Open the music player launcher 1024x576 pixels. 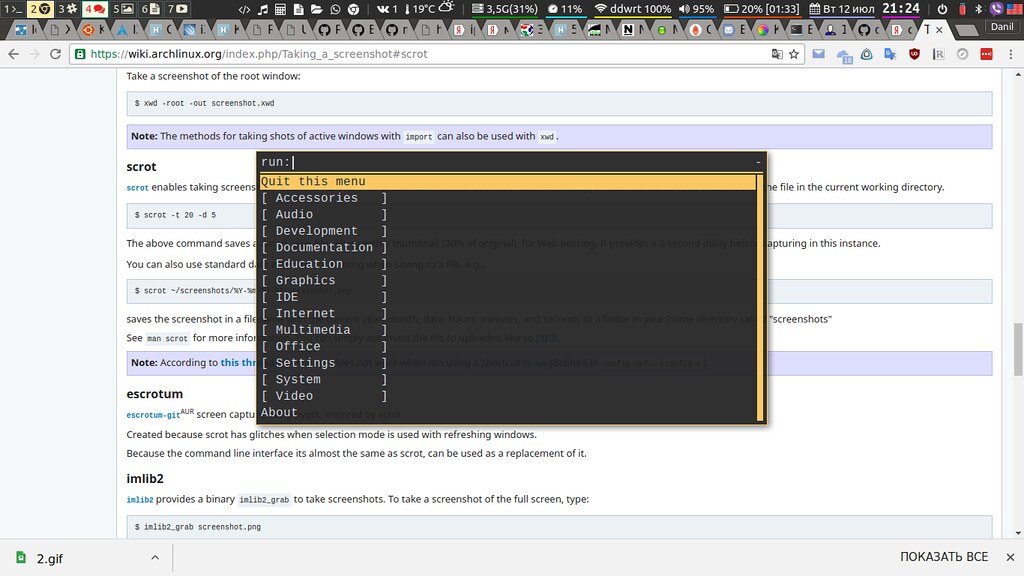(x=263, y=9)
